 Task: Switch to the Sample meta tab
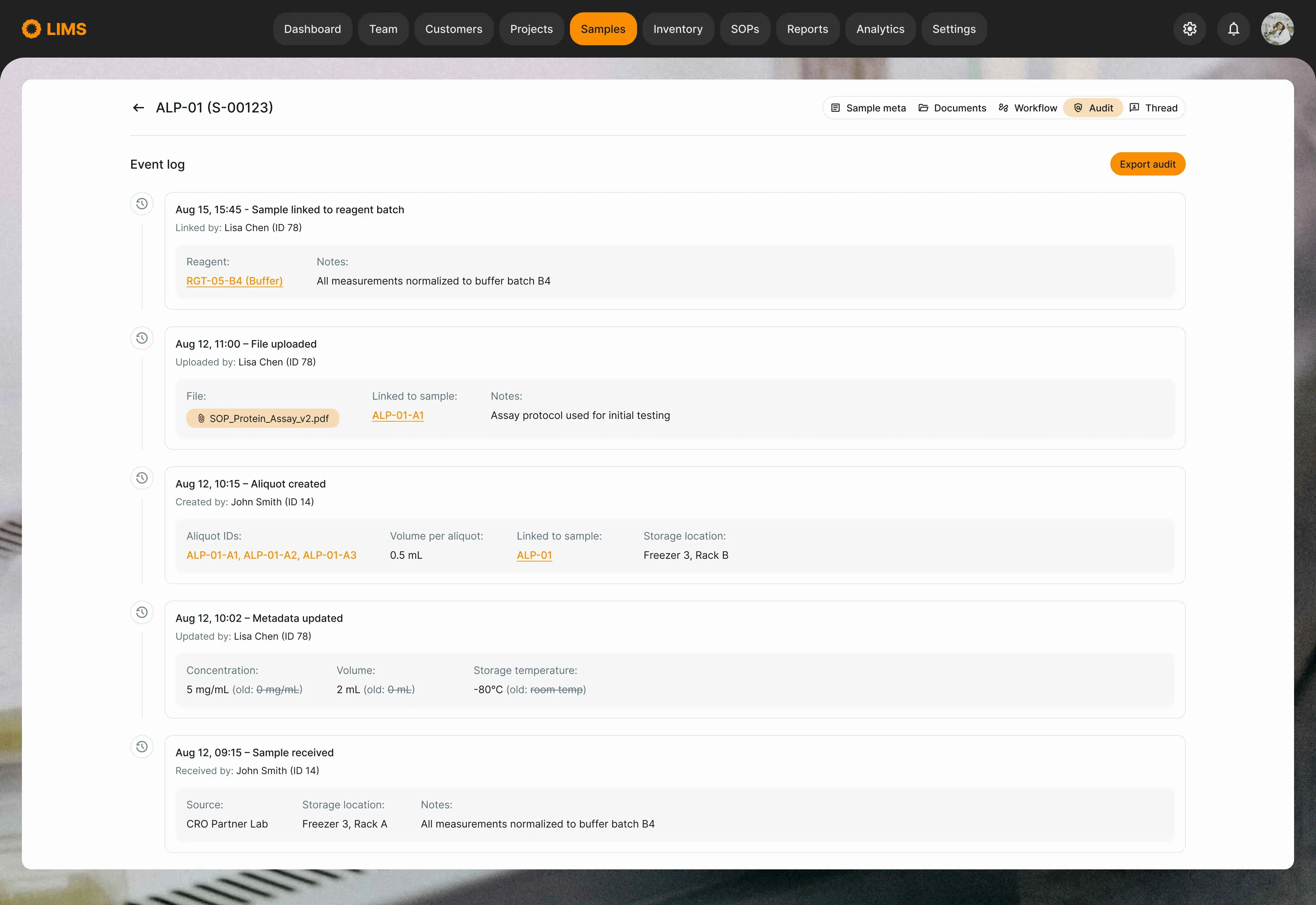coord(868,108)
